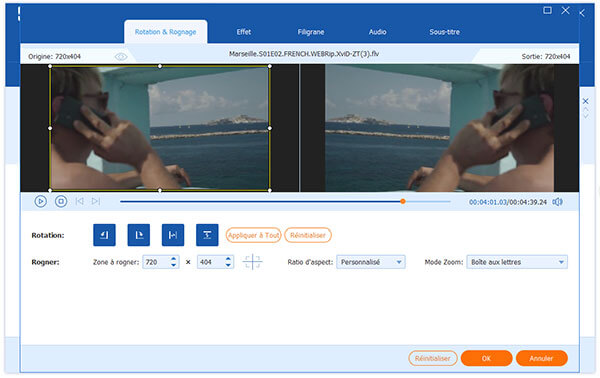Click crop height input field 404
The width and height of the screenshot is (600, 378).
pyautogui.click(x=211, y=262)
